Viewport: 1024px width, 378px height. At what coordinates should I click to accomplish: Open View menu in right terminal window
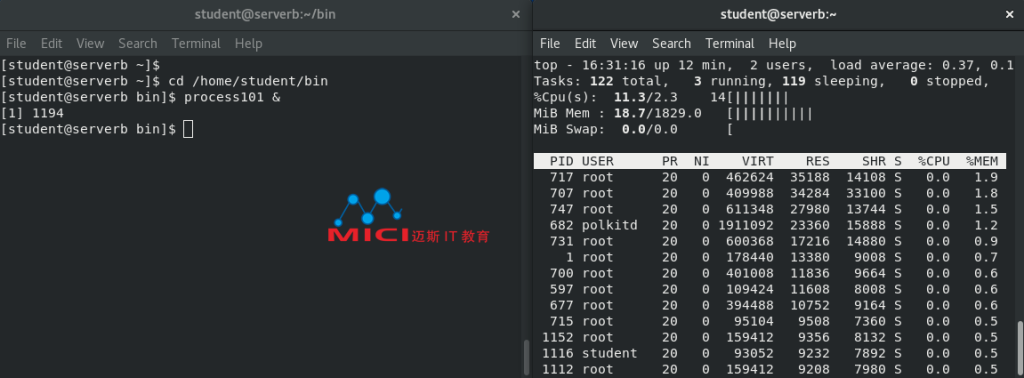[624, 44]
